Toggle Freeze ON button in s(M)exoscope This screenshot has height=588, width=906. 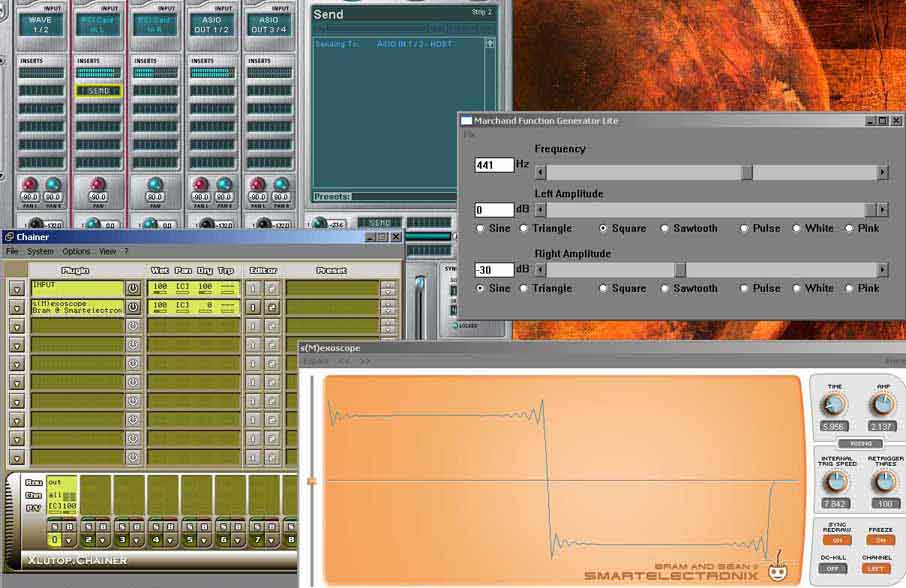coord(881,540)
